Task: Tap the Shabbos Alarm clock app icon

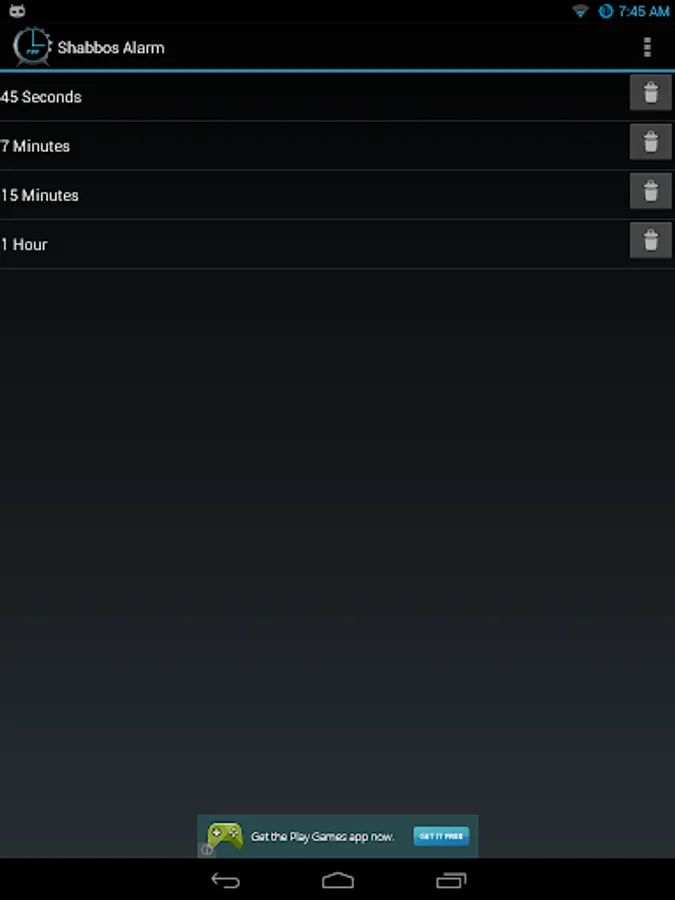Action: (32, 46)
